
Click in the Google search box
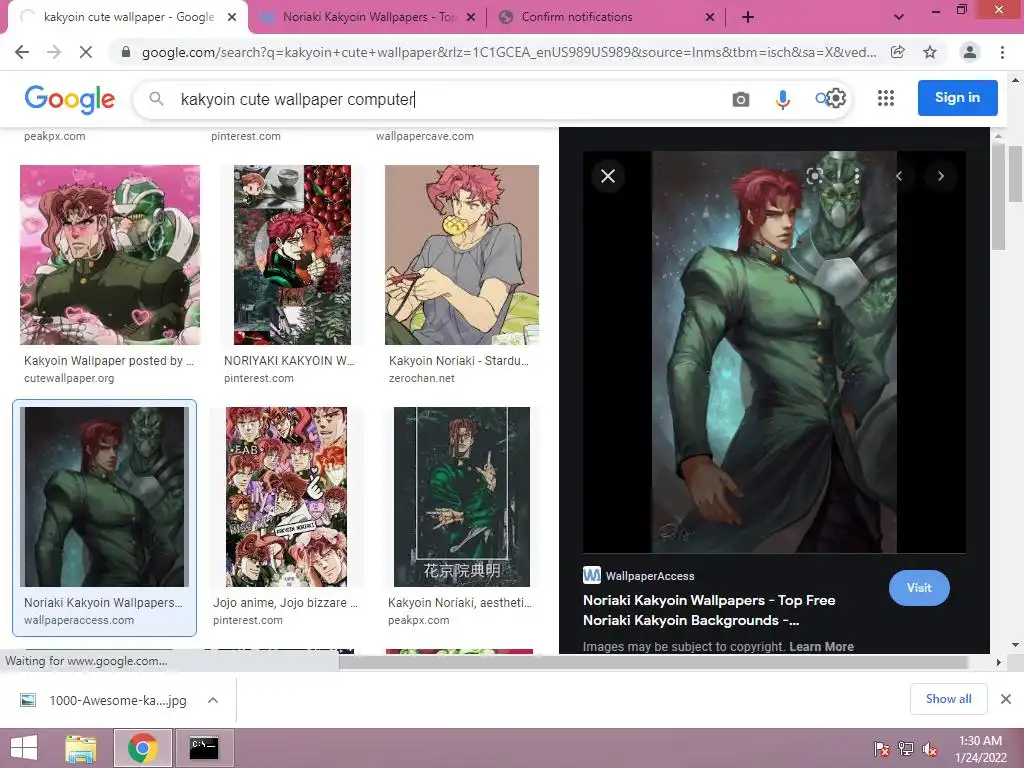451,99
